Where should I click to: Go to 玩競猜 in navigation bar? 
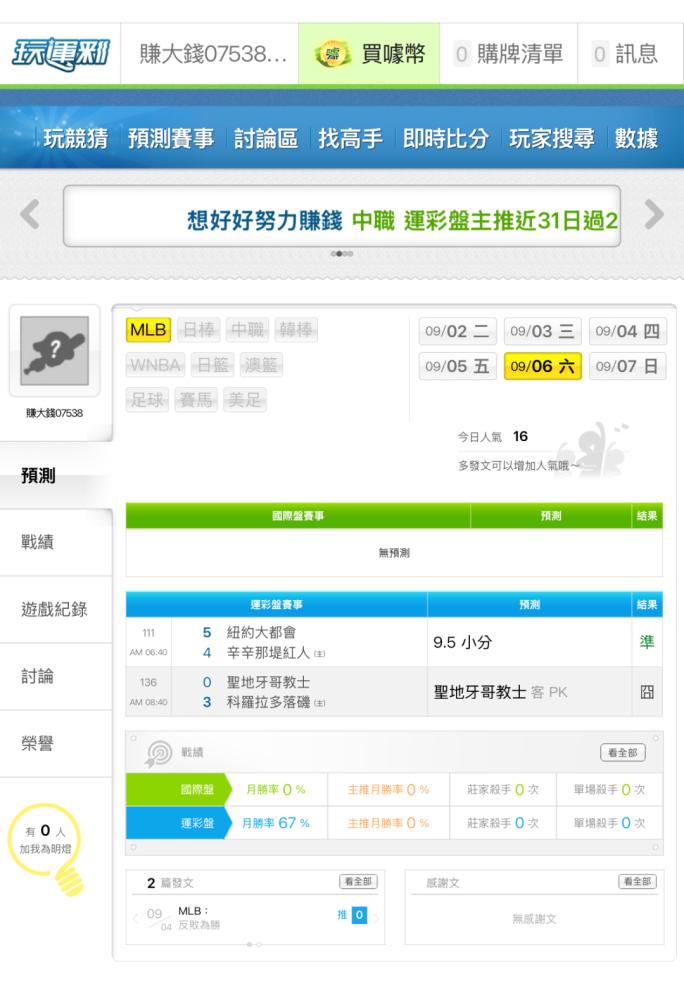[75, 138]
